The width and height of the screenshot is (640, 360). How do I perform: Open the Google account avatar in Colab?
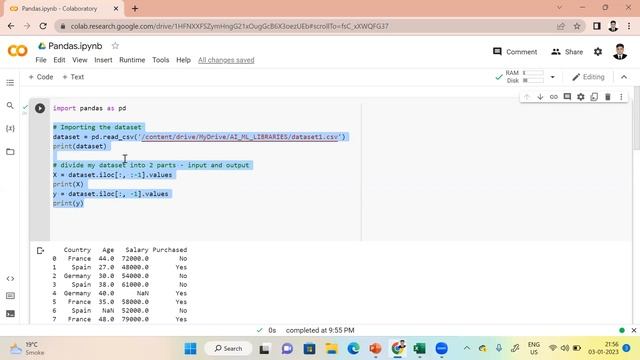click(620, 52)
